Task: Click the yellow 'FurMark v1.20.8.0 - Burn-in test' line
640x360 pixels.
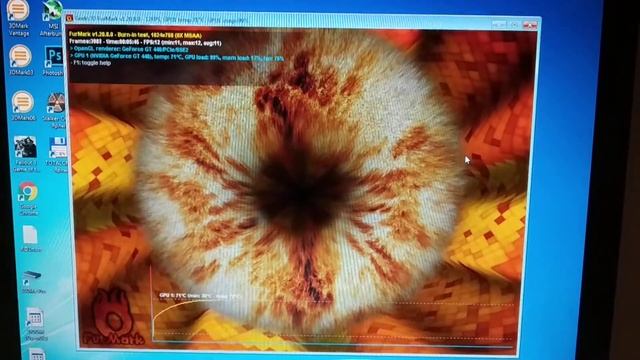Action: click(135, 35)
